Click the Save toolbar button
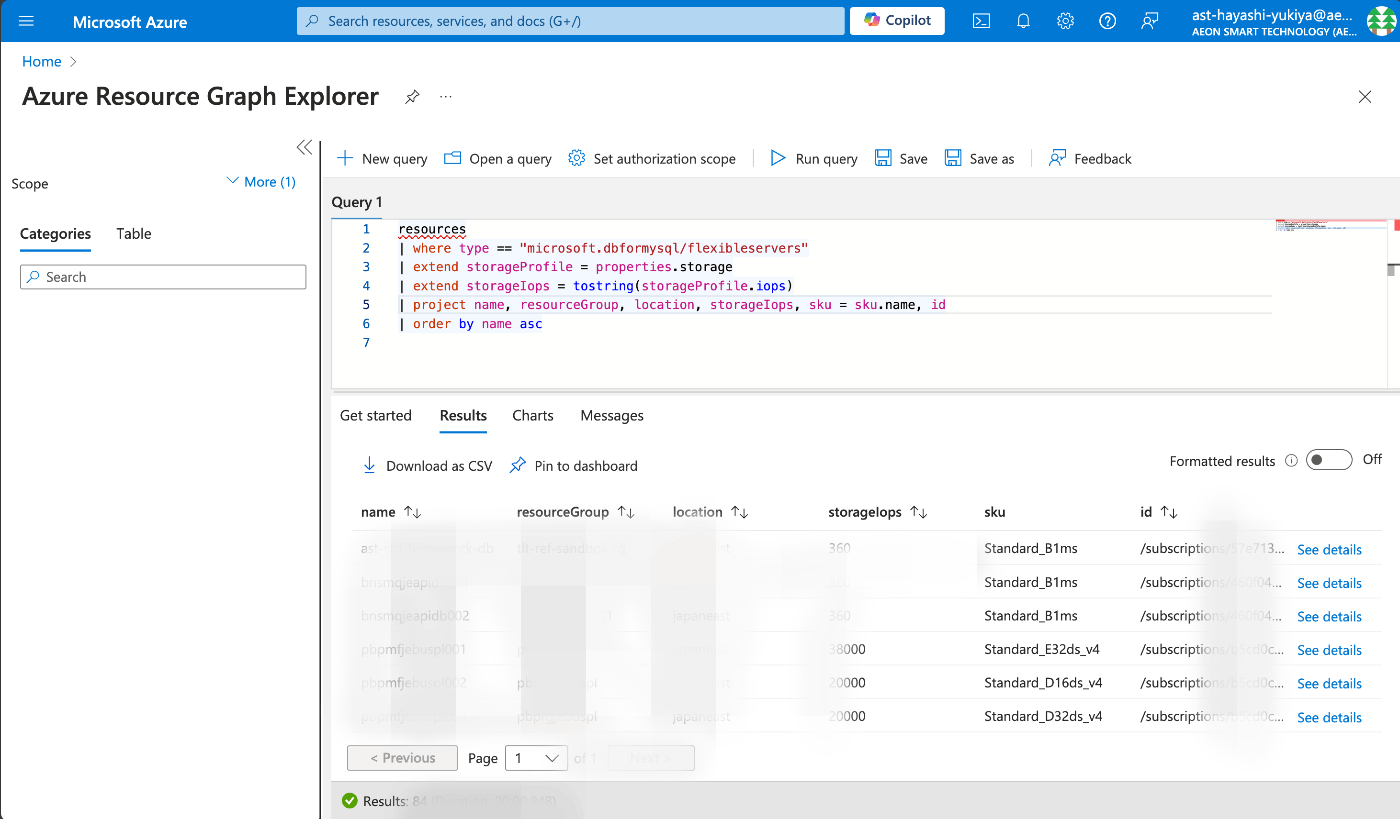The width and height of the screenshot is (1400, 819). pos(901,159)
